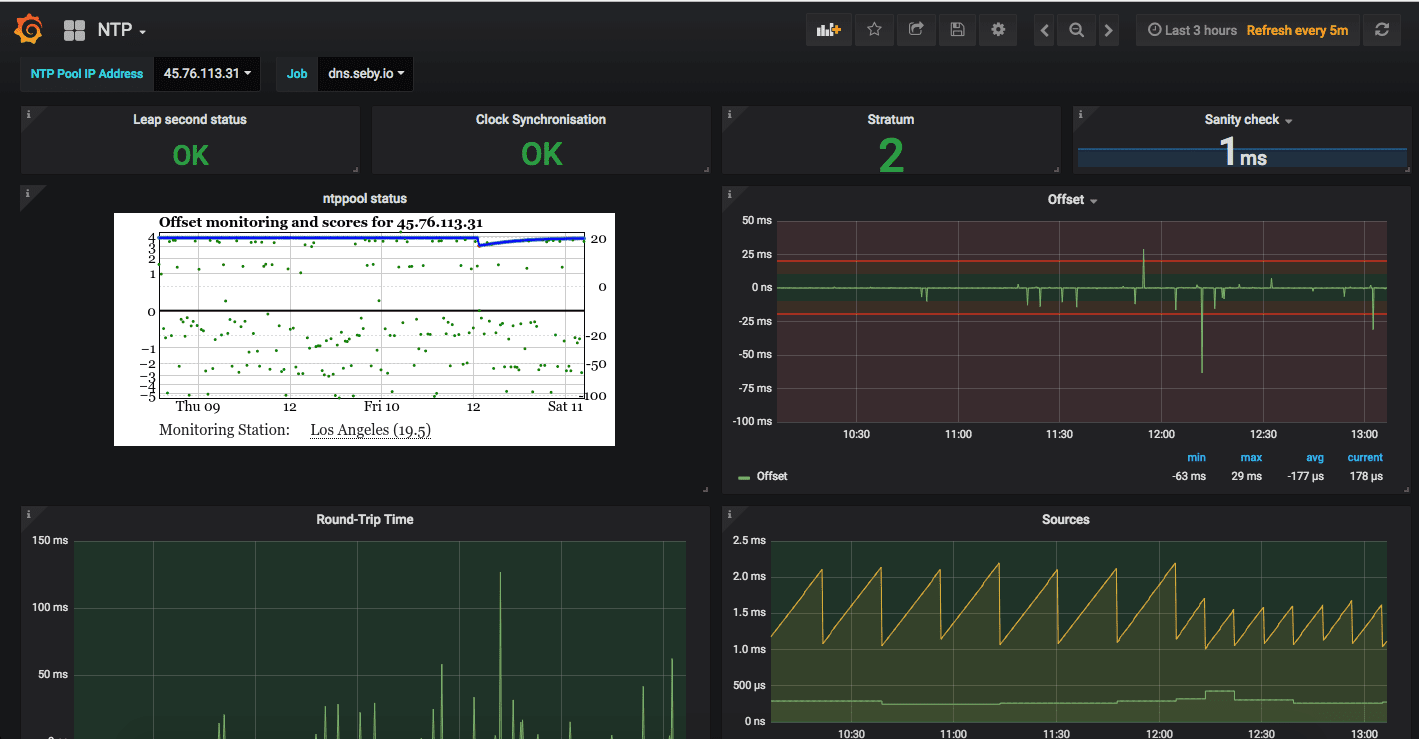
Task: Expand the Job dns.seby.io dropdown
Action: (x=365, y=74)
